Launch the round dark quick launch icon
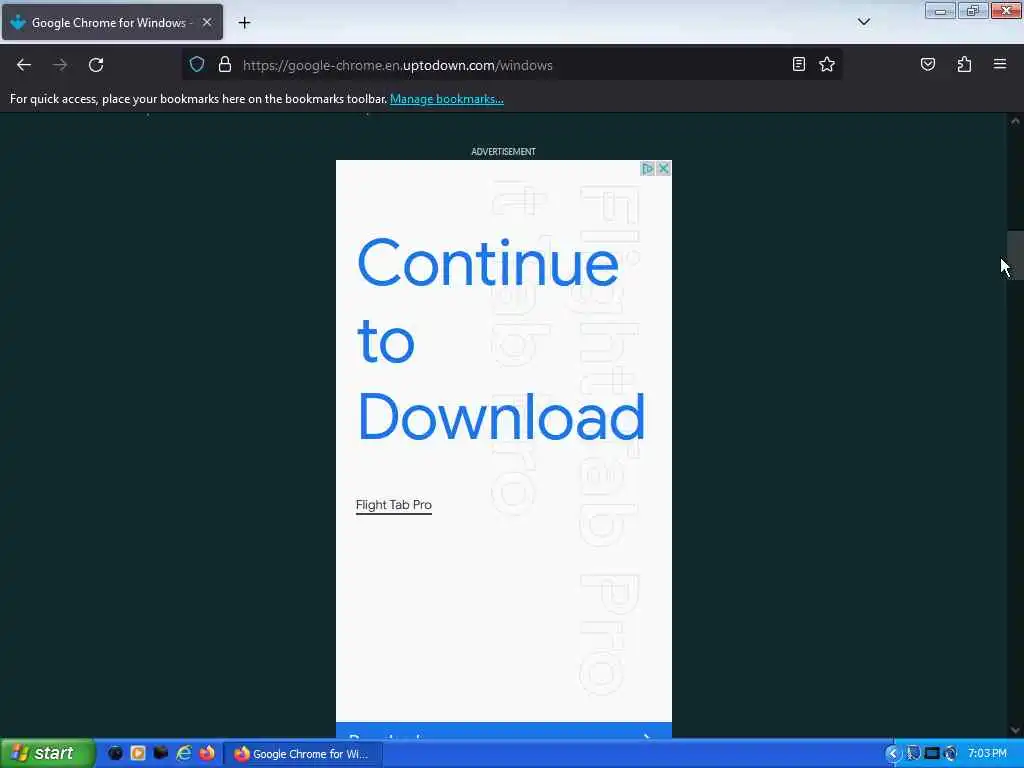Image resolution: width=1024 pixels, height=768 pixels. [x=116, y=753]
